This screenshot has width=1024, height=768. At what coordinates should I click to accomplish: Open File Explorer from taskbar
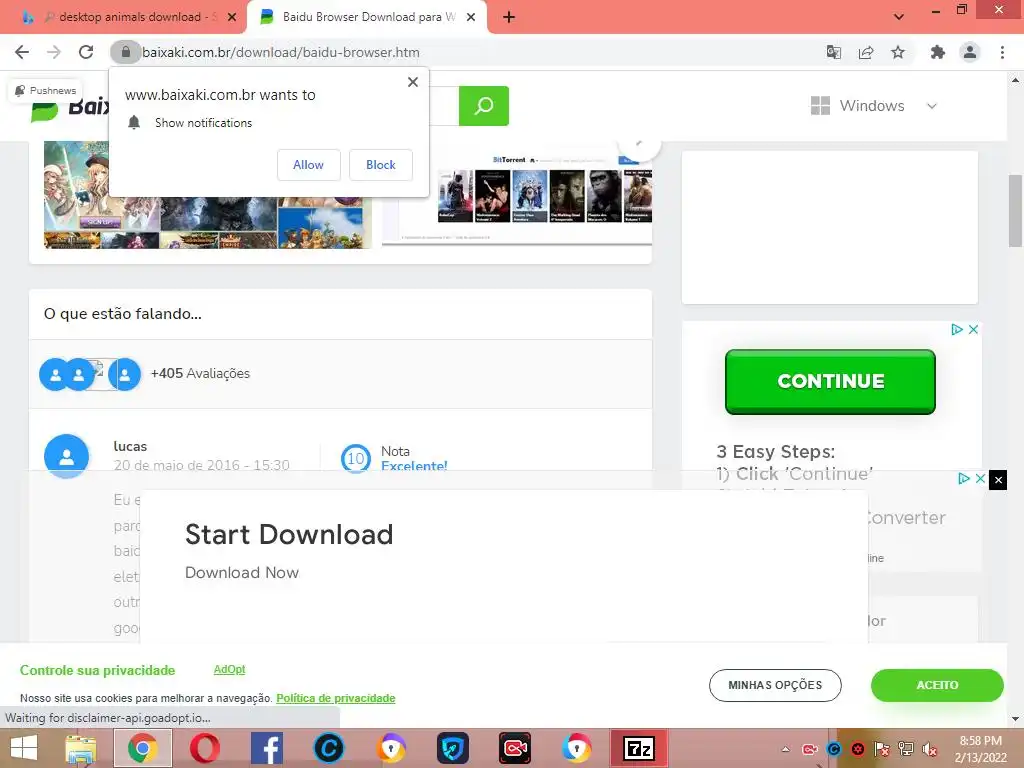tap(80, 748)
